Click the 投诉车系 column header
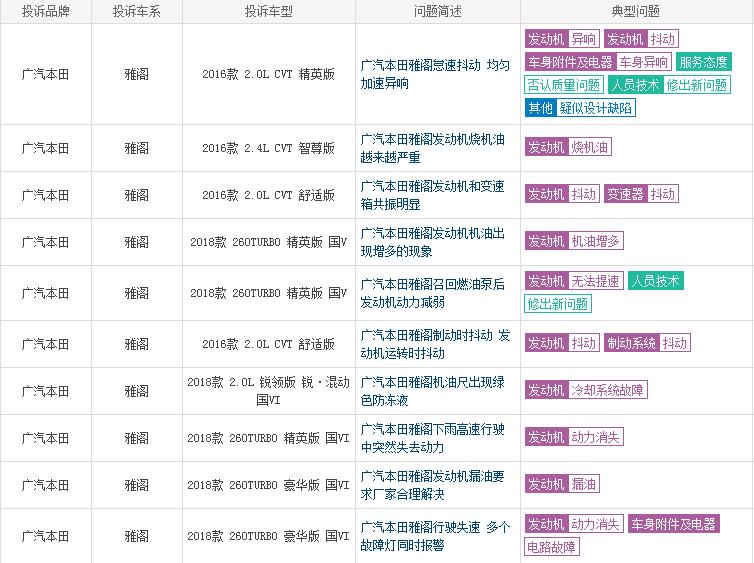 [x=137, y=11]
